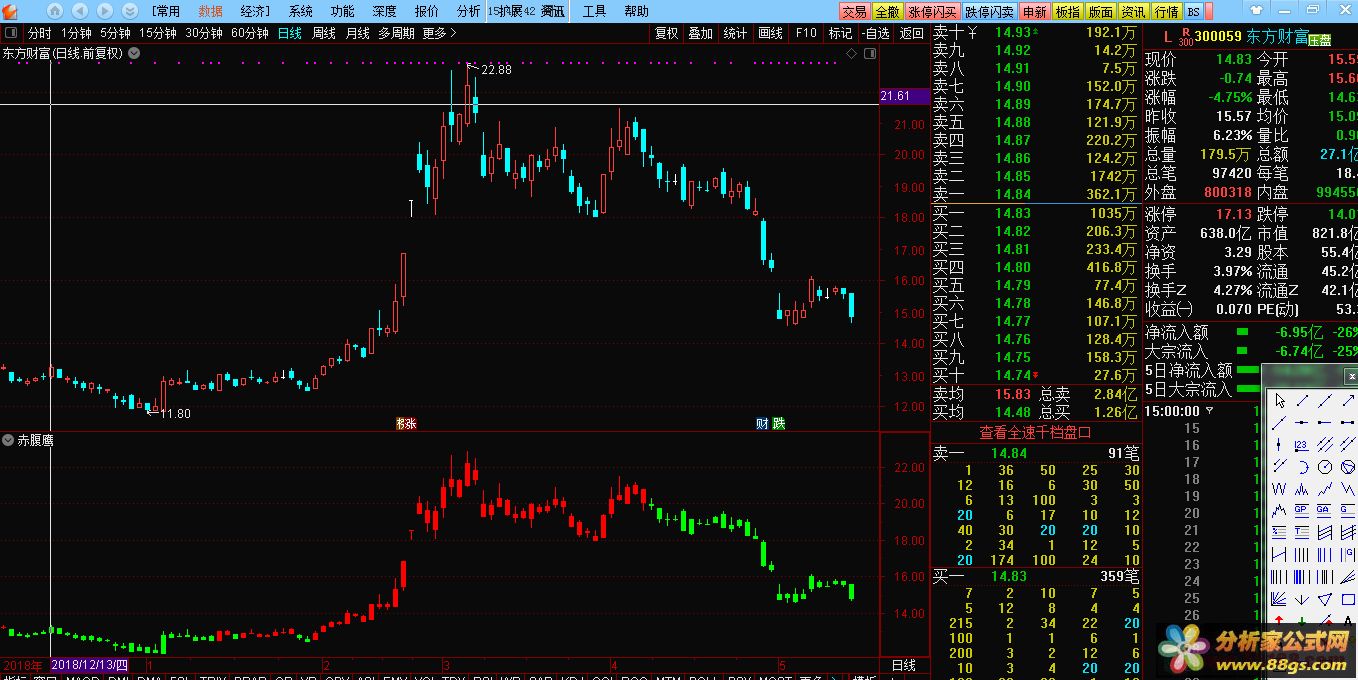Click the 复权 adjustment button
Image resolution: width=1358 pixels, height=680 pixels.
[666, 33]
